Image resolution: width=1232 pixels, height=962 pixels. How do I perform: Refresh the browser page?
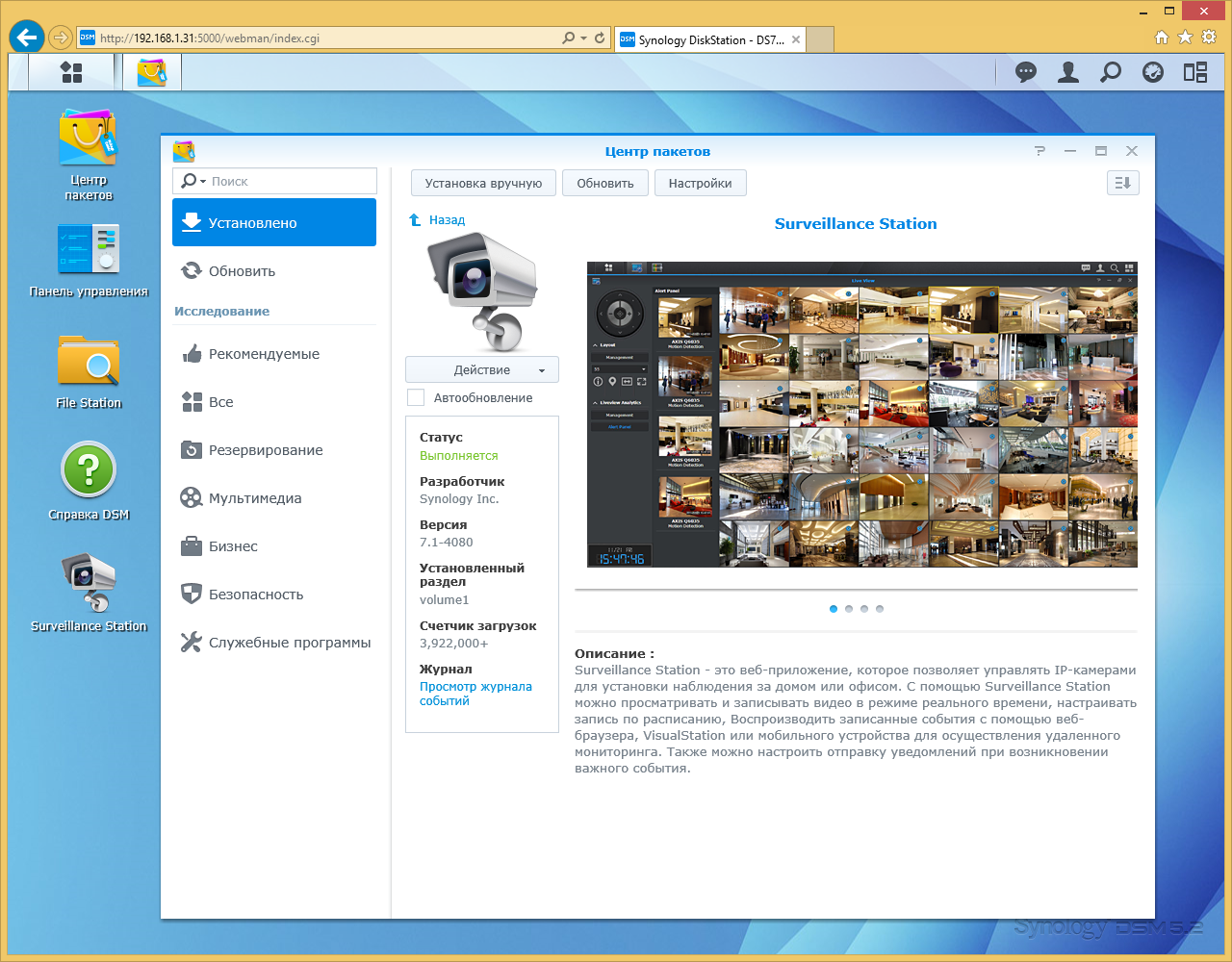600,38
